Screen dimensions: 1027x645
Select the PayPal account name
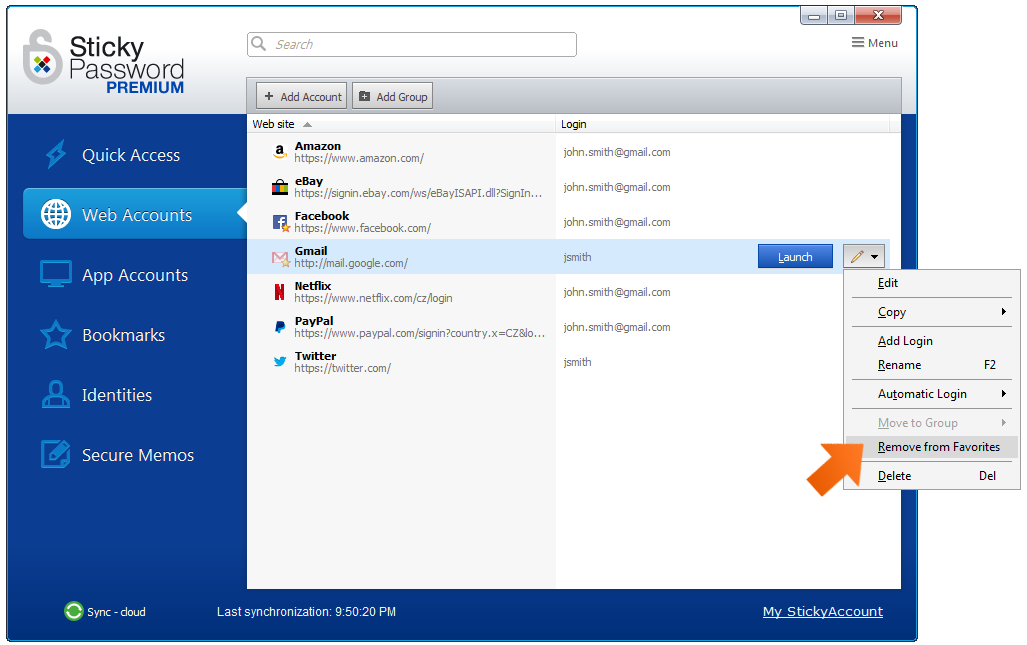(314, 321)
